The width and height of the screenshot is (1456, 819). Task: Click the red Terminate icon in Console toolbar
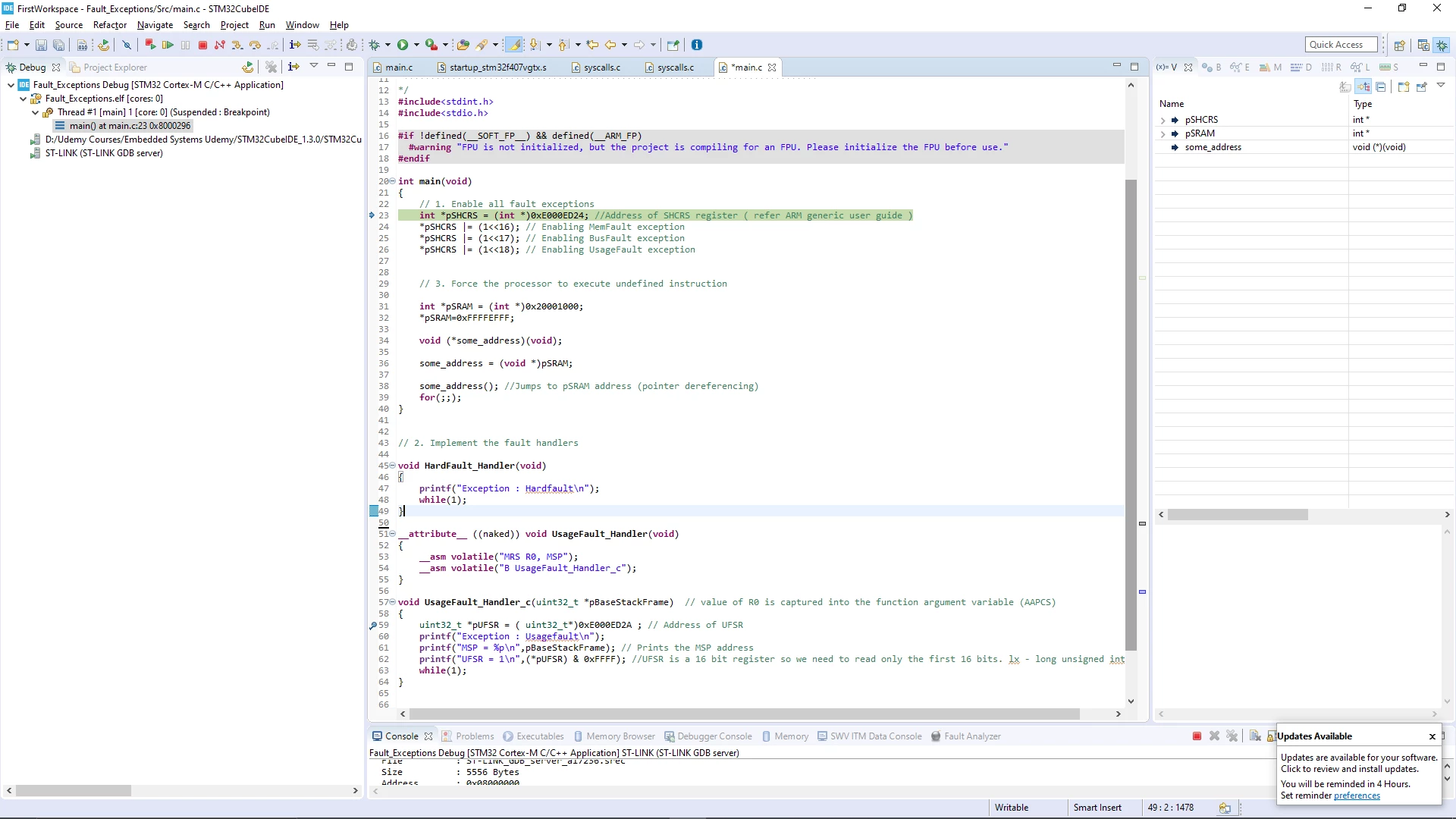coord(1197,736)
